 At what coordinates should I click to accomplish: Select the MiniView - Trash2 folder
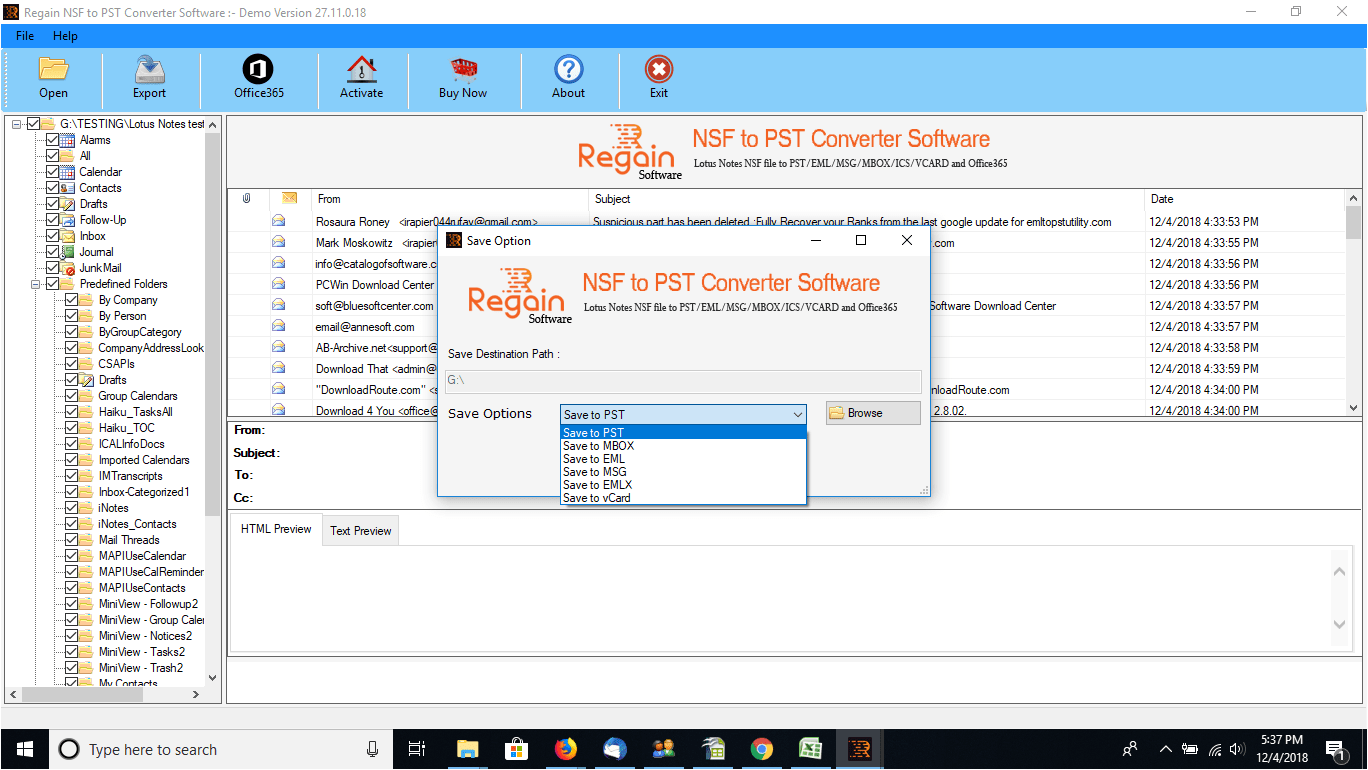(141, 668)
